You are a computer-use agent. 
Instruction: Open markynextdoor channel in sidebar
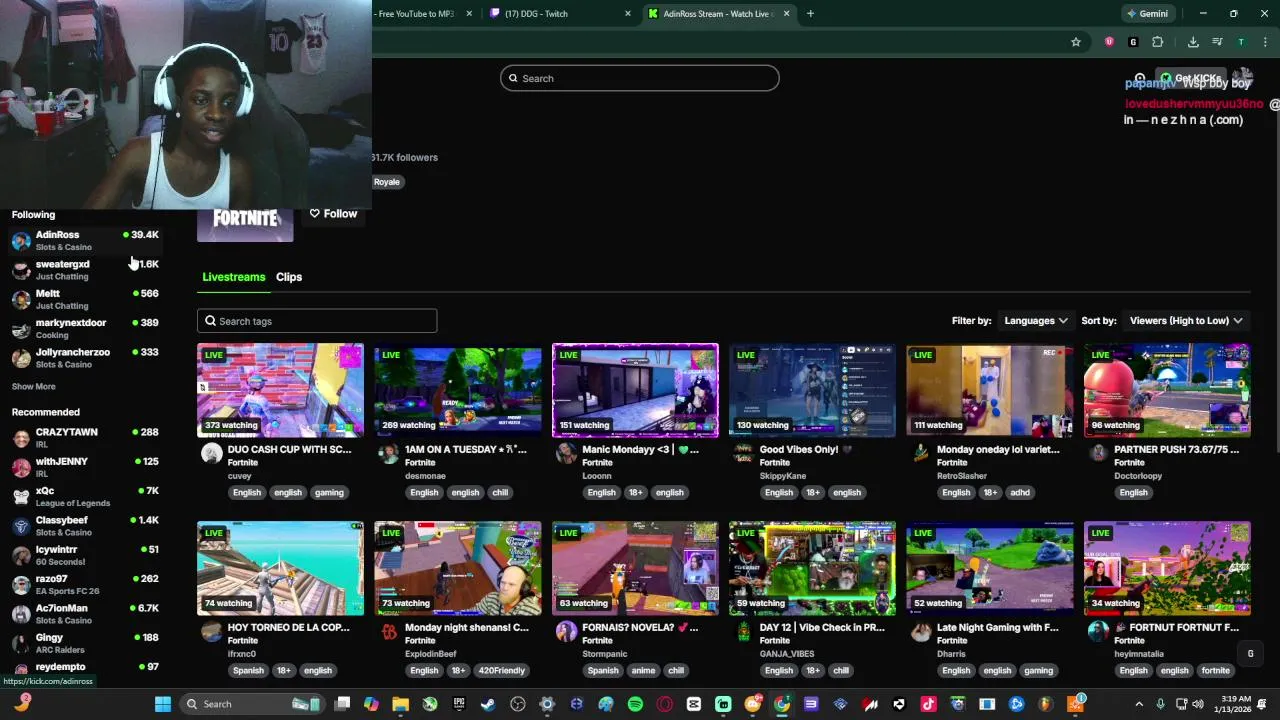point(85,328)
